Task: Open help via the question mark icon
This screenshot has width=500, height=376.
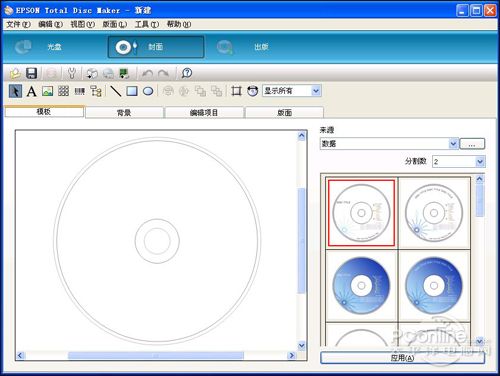Action: (187, 73)
